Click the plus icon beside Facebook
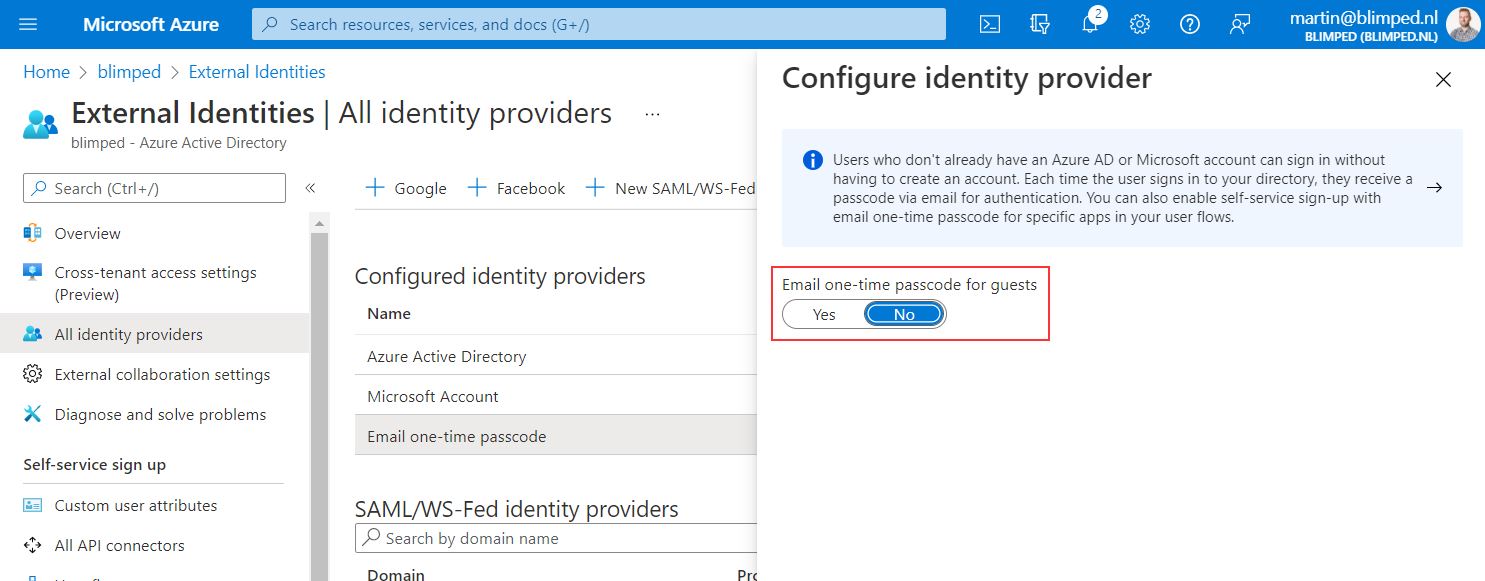This screenshot has width=1485, height=581. pos(477,188)
